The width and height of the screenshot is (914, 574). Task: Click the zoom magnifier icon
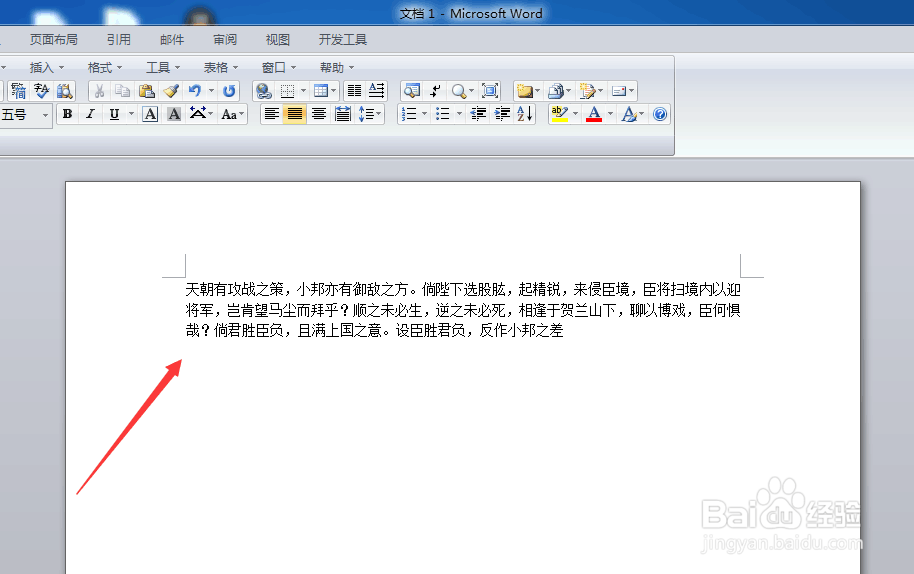pos(459,91)
